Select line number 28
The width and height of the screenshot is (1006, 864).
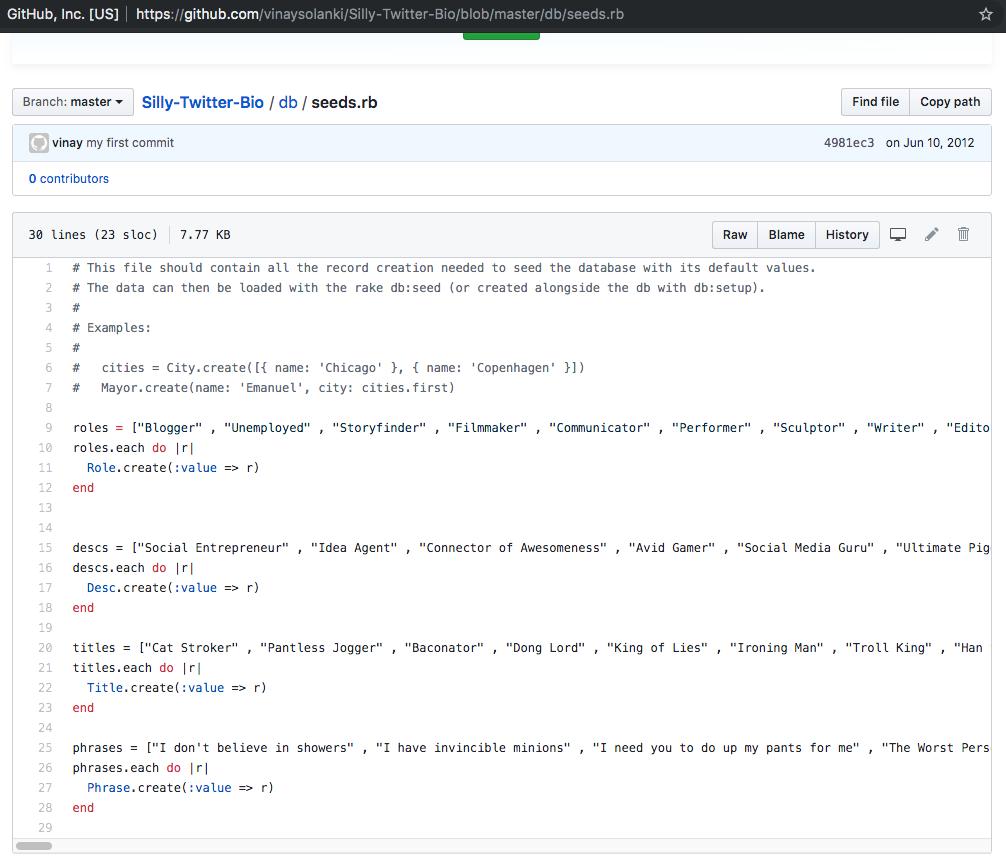click(x=45, y=808)
